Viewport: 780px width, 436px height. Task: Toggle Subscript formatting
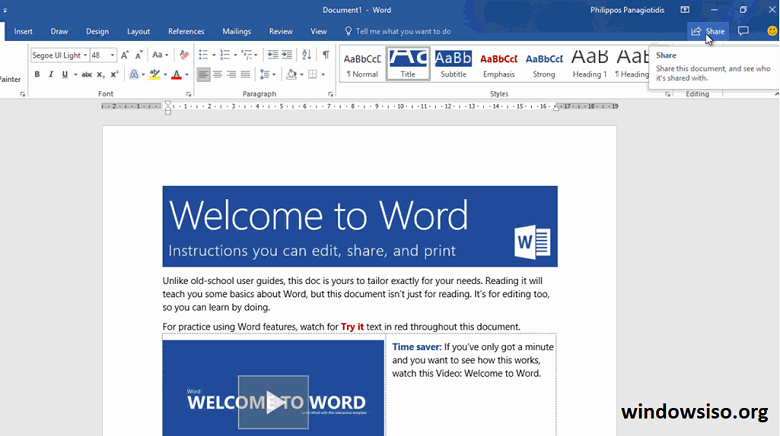(x=100, y=74)
